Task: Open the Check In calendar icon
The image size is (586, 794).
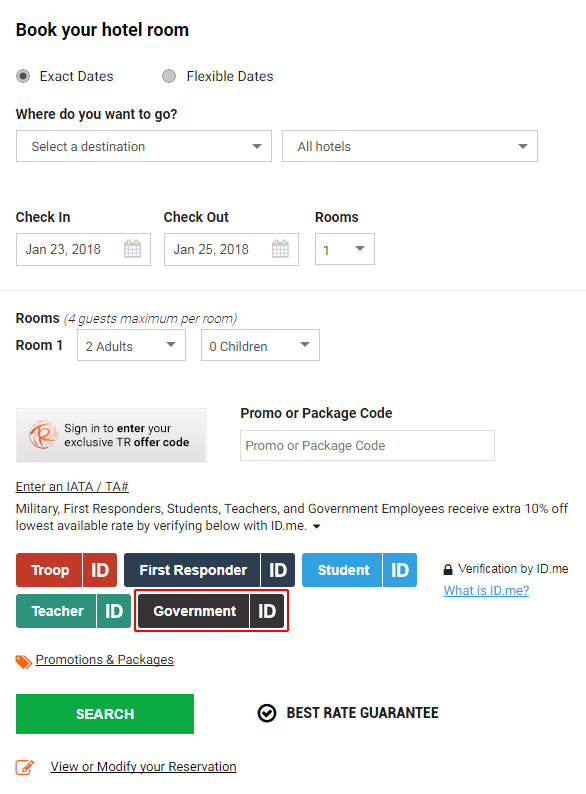Action: point(132,249)
